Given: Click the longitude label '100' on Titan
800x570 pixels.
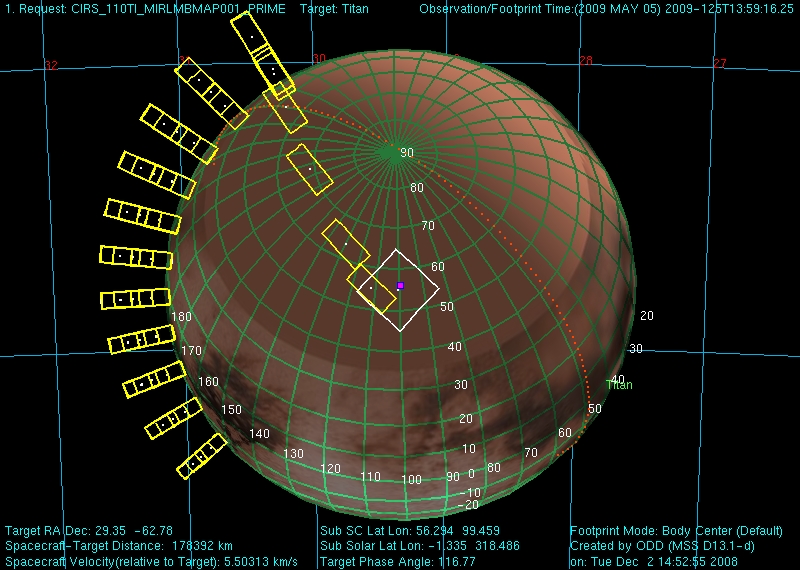Looking at the screenshot, I should tap(411, 480).
